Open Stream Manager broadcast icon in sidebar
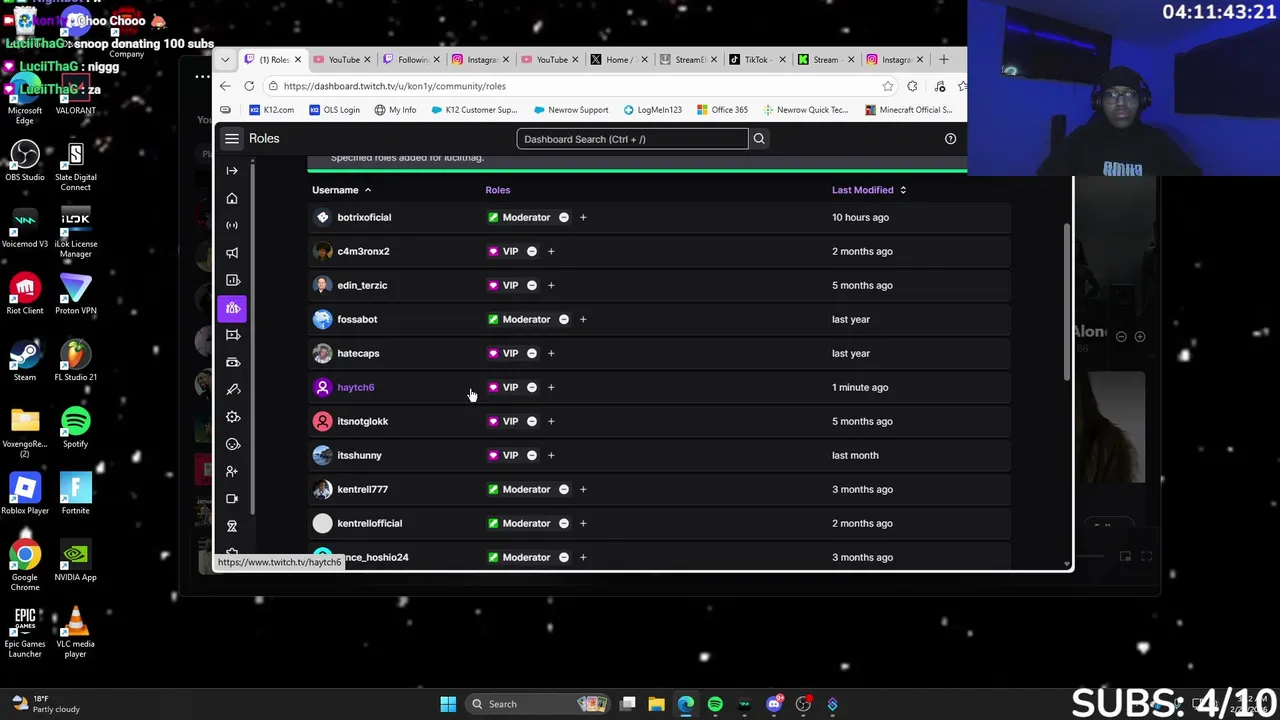 click(232, 225)
